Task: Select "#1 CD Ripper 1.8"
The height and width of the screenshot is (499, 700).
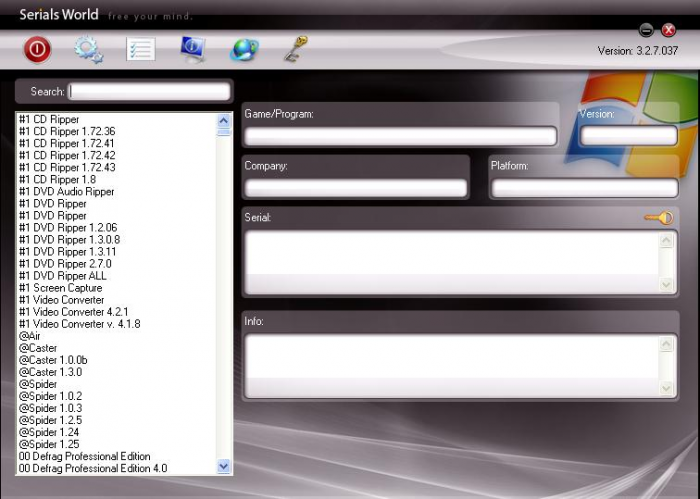Action: [x=57, y=179]
